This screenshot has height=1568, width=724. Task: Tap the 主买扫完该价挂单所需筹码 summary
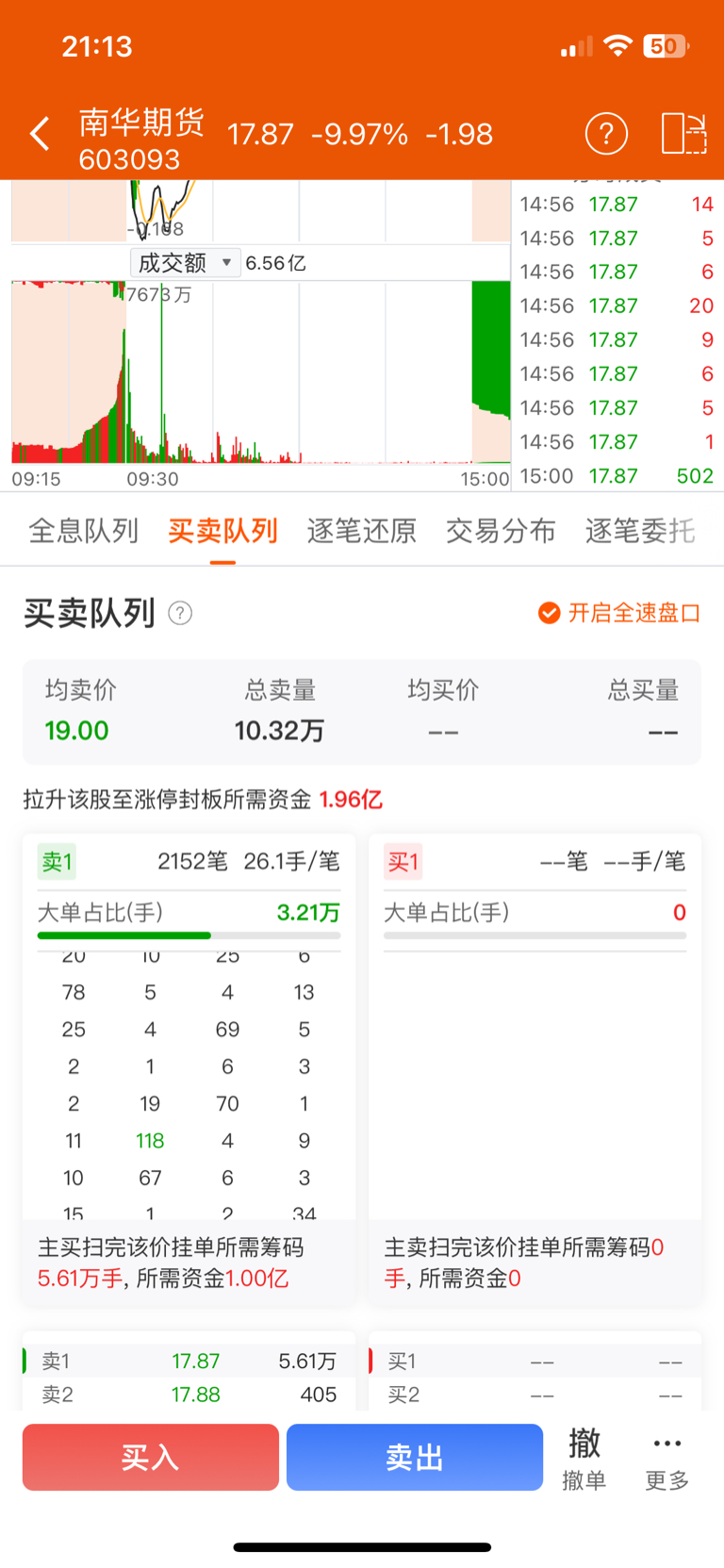coord(189,1263)
